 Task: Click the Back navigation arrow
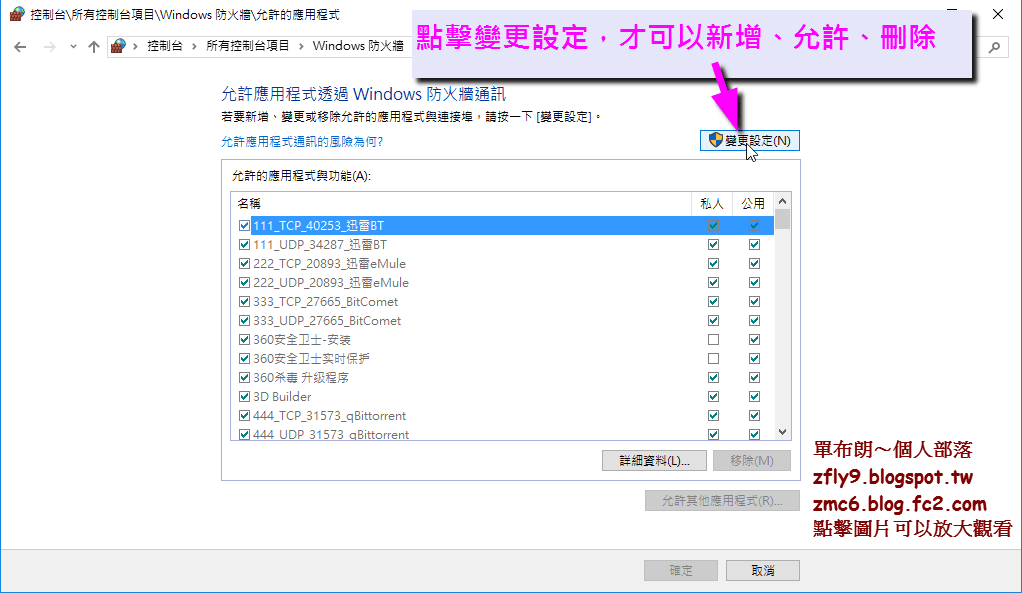(x=20, y=47)
